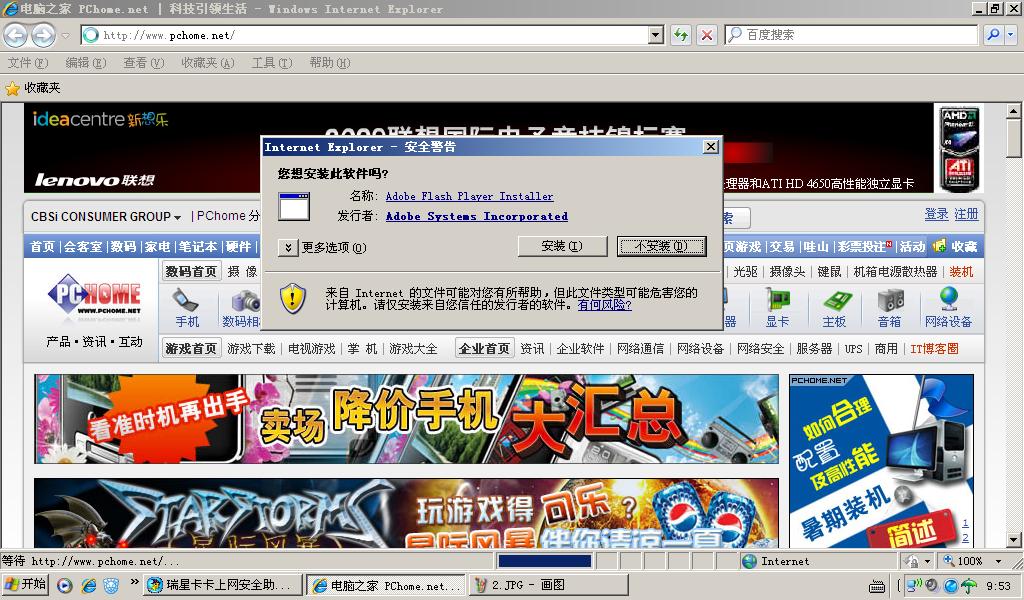Image resolution: width=1024 pixels, height=600 pixels.
Task: Click the IE forward arrow button
Action: [44, 35]
